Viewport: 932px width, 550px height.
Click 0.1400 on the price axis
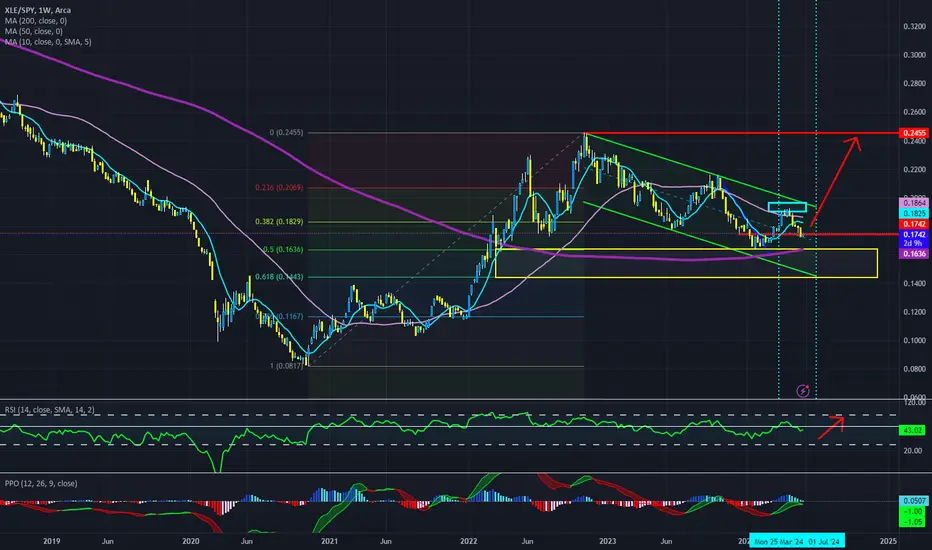pyautogui.click(x=914, y=284)
